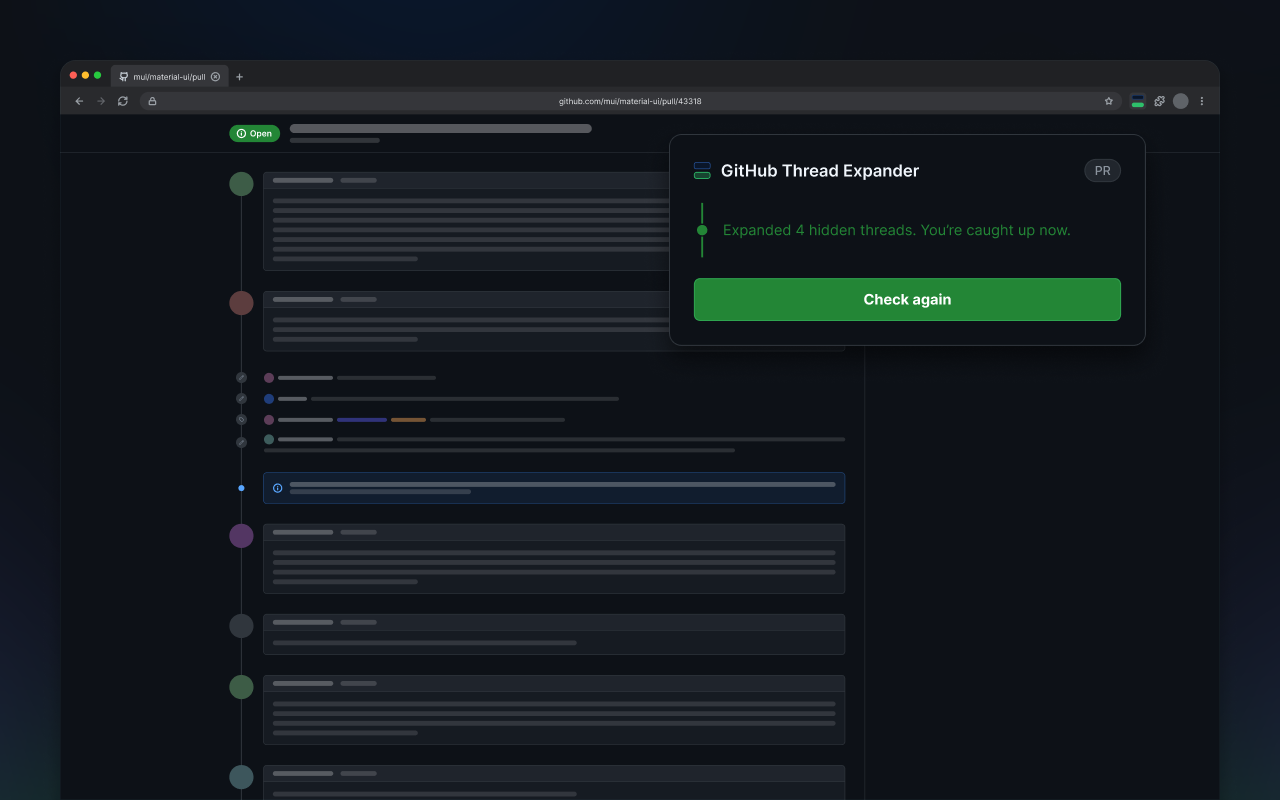Click the green Open status badge
The image size is (1280, 800).
(254, 133)
